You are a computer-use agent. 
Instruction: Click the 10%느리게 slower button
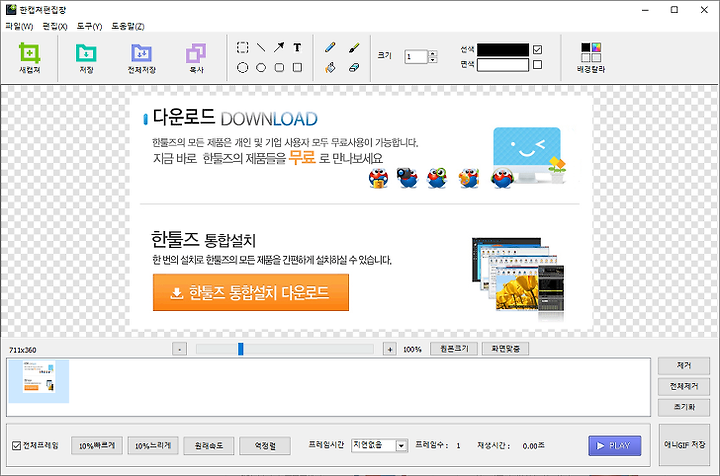[153, 446]
